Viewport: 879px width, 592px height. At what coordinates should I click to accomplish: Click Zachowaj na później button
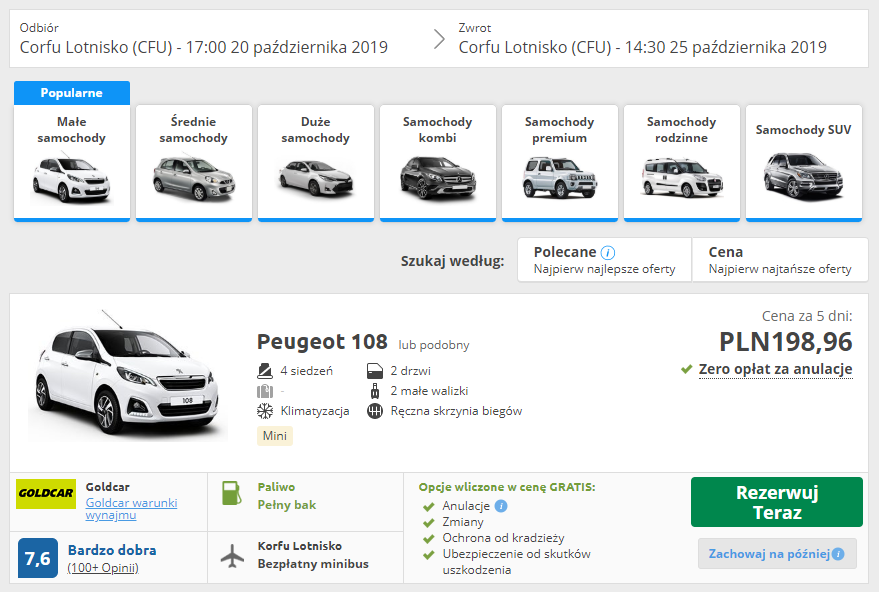click(777, 554)
